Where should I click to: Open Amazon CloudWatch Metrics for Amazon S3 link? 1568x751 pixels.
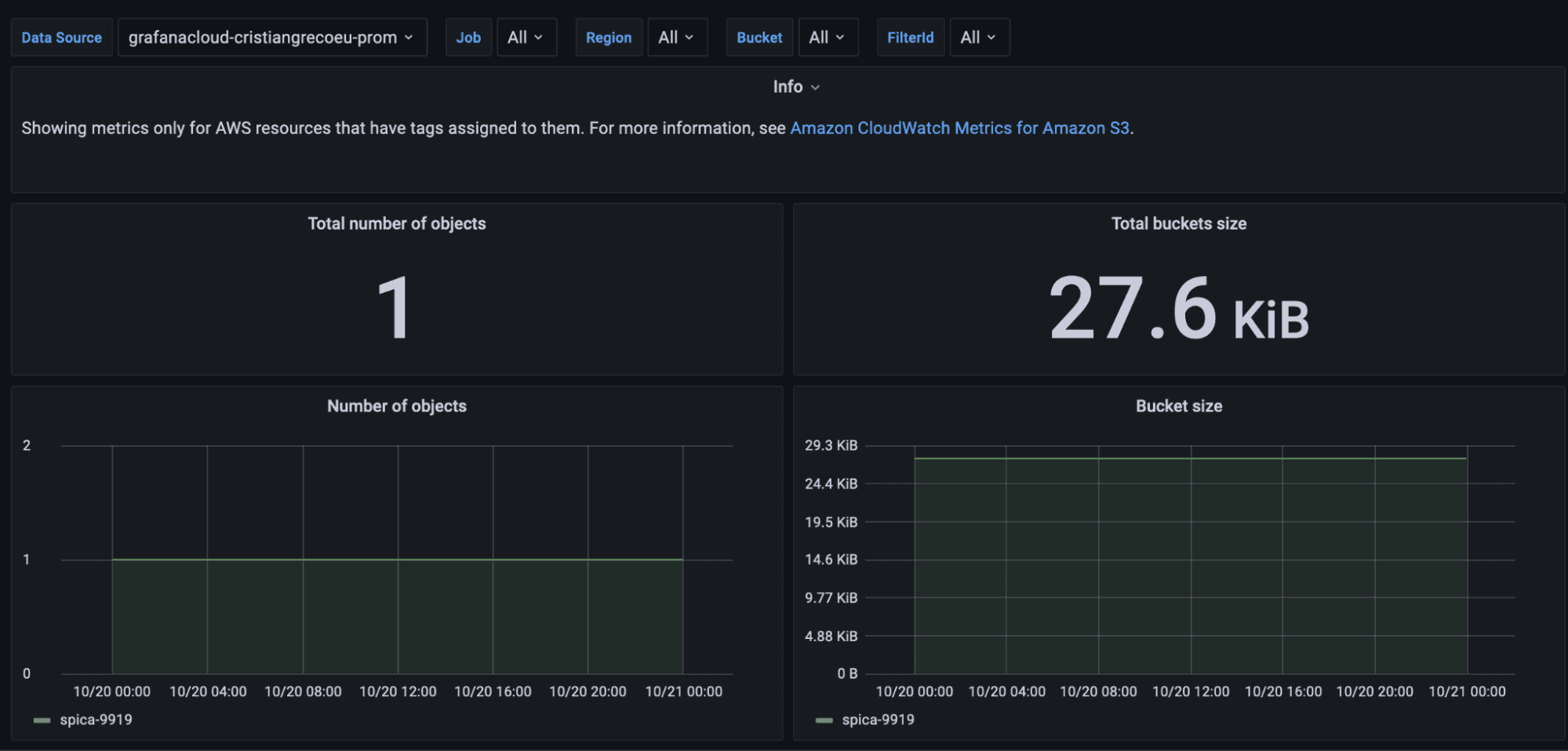[959, 129]
